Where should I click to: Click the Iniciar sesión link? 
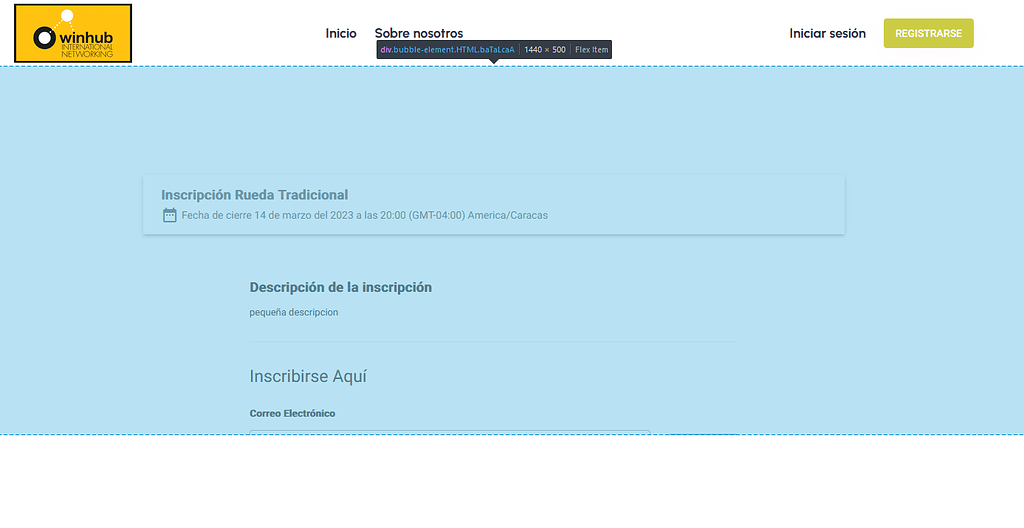coord(827,33)
